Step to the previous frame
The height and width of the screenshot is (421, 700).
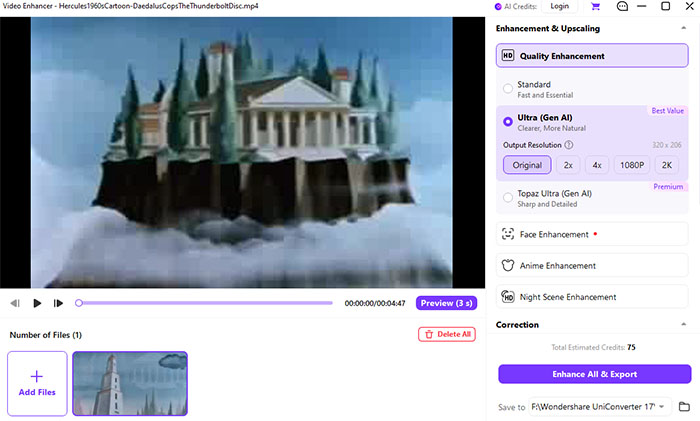pyautogui.click(x=15, y=303)
